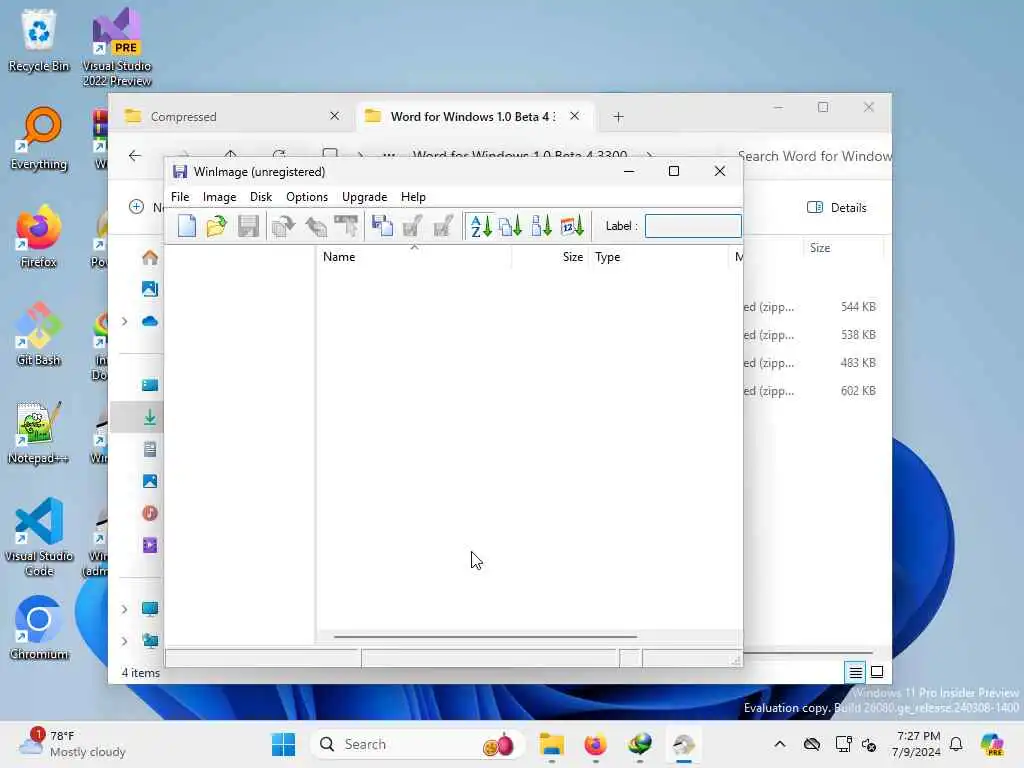Click the Search Word for Windows box
This screenshot has width=1024, height=768.
(814, 156)
